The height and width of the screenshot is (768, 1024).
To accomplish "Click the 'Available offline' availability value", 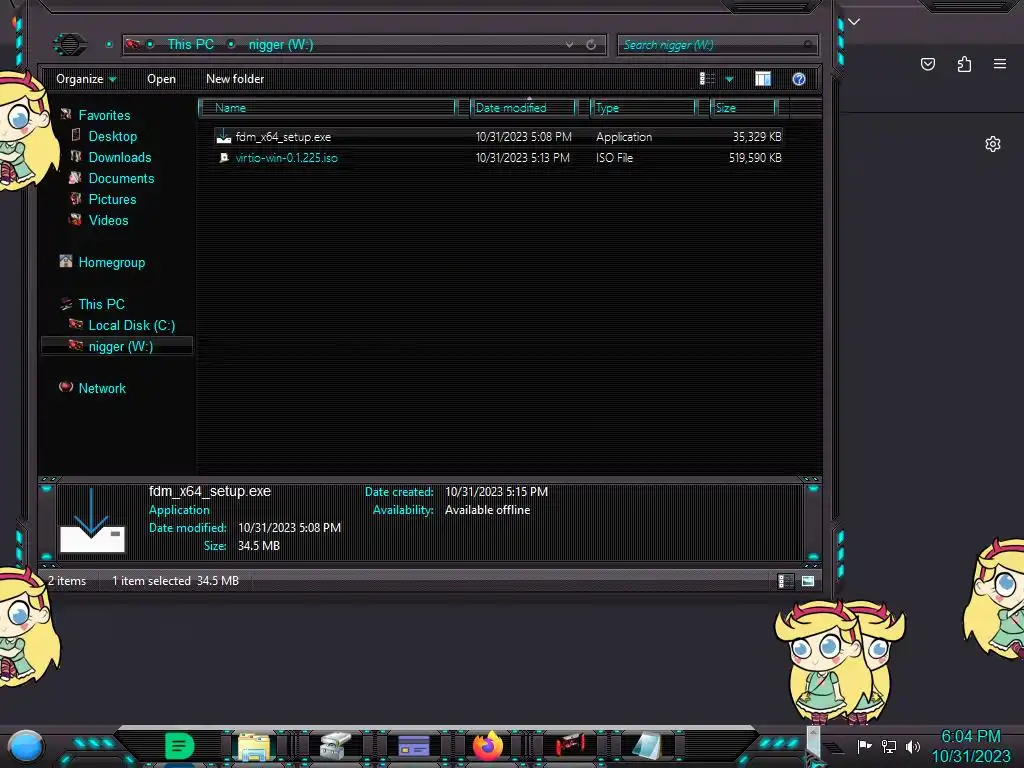I will 487,510.
